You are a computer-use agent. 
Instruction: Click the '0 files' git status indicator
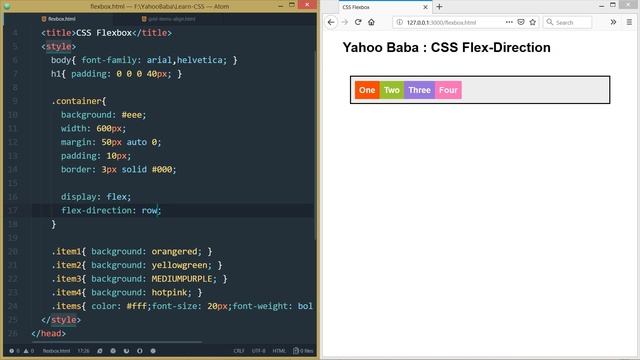pos(303,351)
